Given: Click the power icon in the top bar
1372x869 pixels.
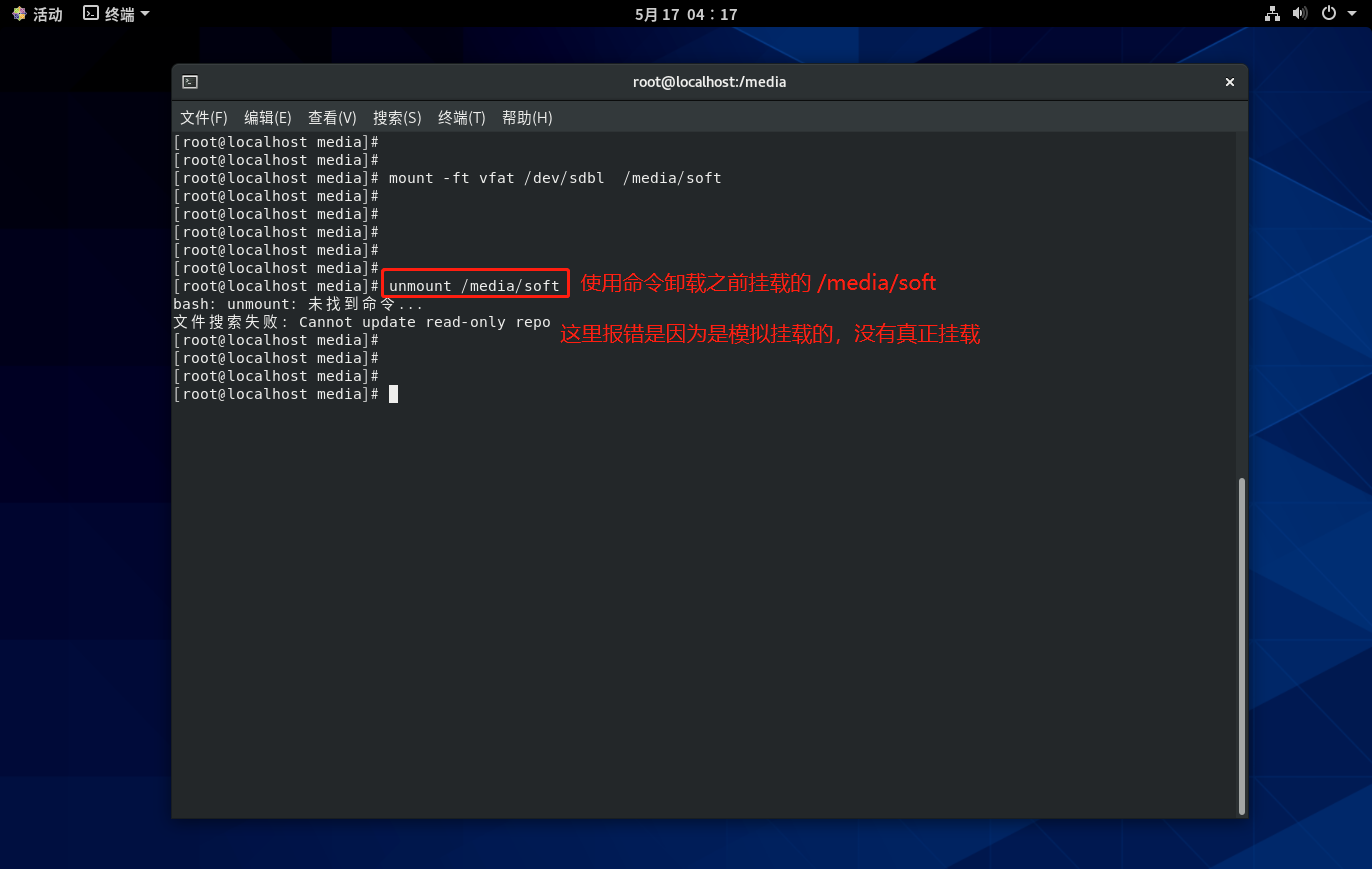Looking at the screenshot, I should (x=1328, y=14).
